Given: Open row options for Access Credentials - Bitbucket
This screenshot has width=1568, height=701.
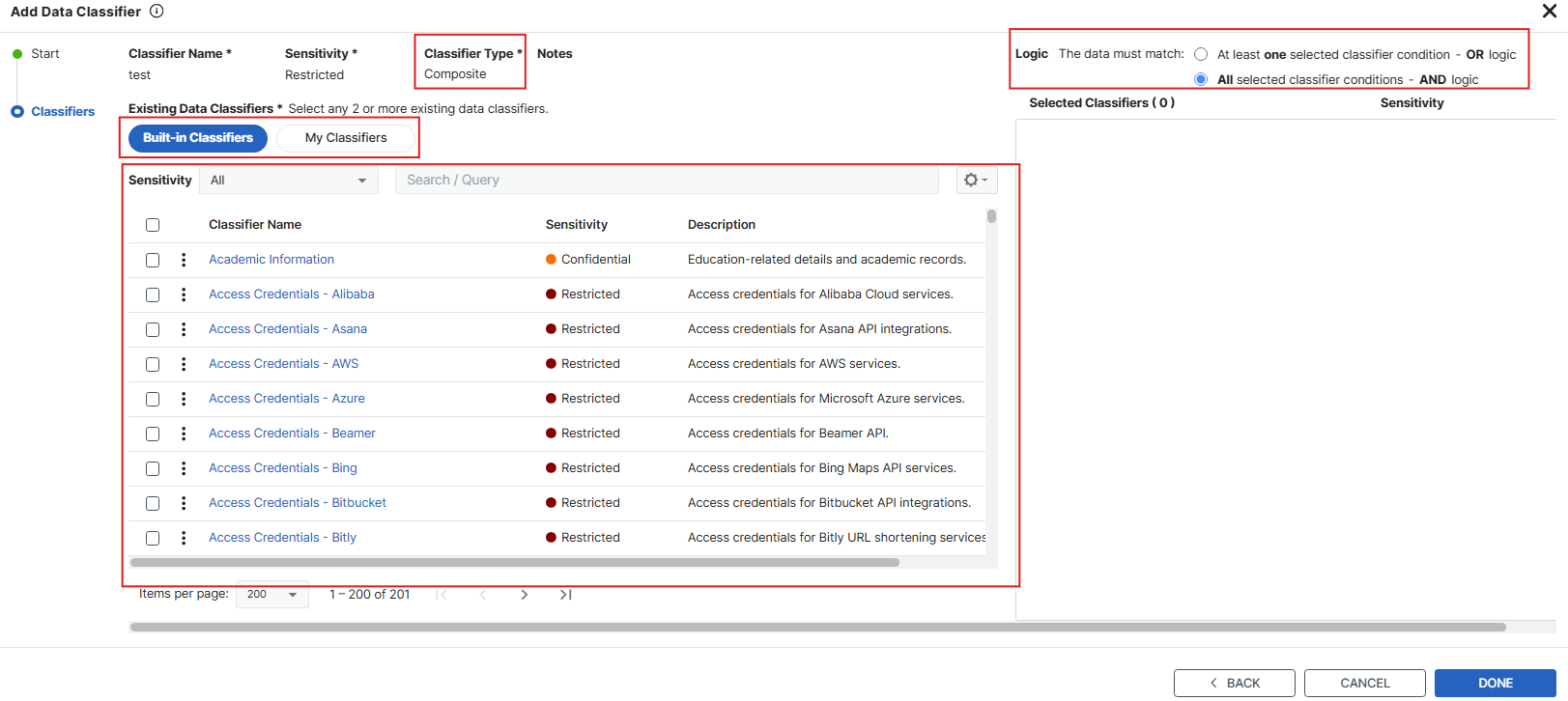Looking at the screenshot, I should [x=184, y=503].
